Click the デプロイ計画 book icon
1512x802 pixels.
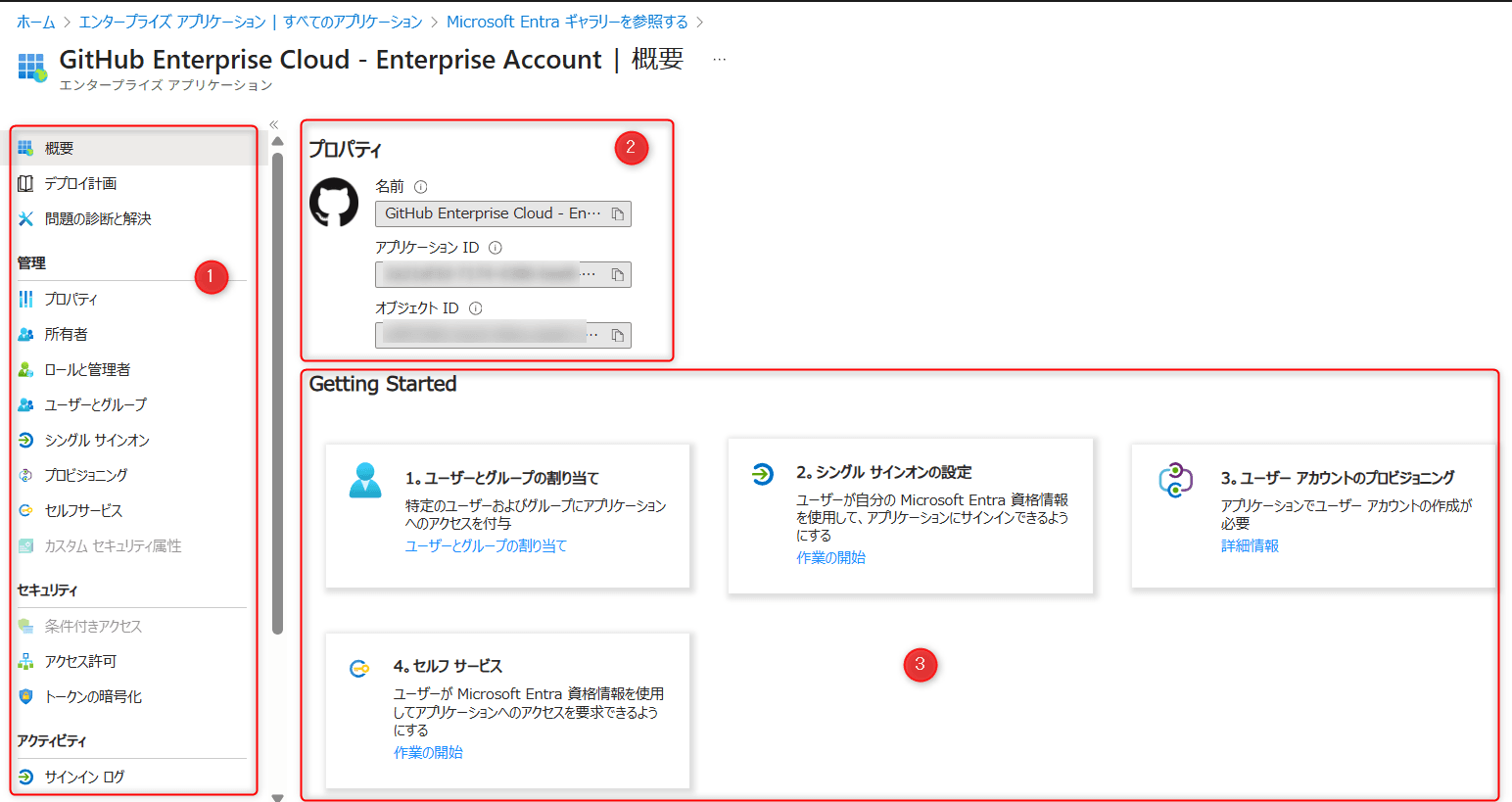click(x=25, y=183)
